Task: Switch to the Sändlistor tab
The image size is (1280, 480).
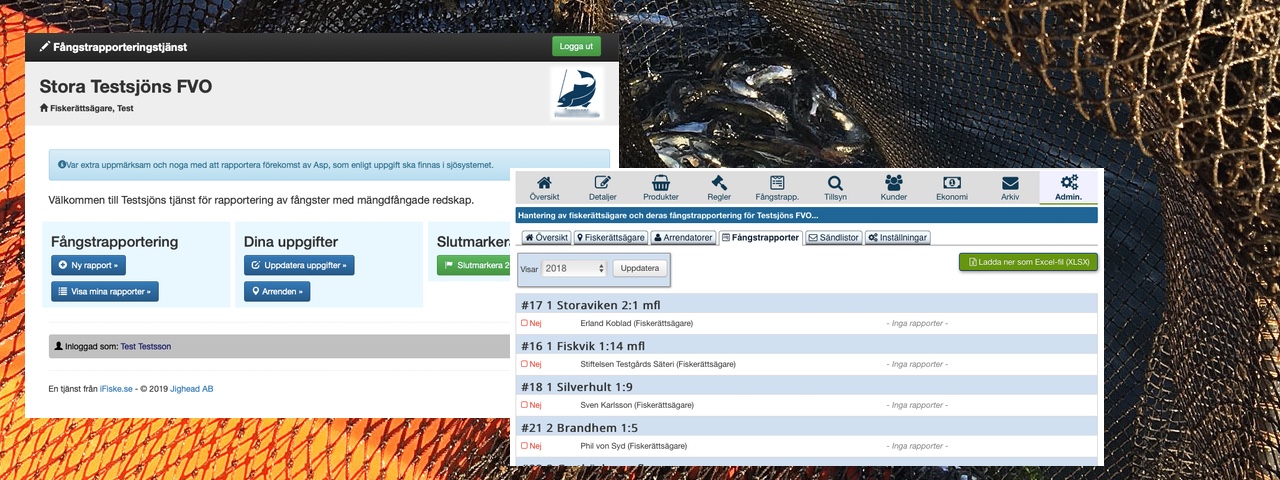Action: click(834, 238)
